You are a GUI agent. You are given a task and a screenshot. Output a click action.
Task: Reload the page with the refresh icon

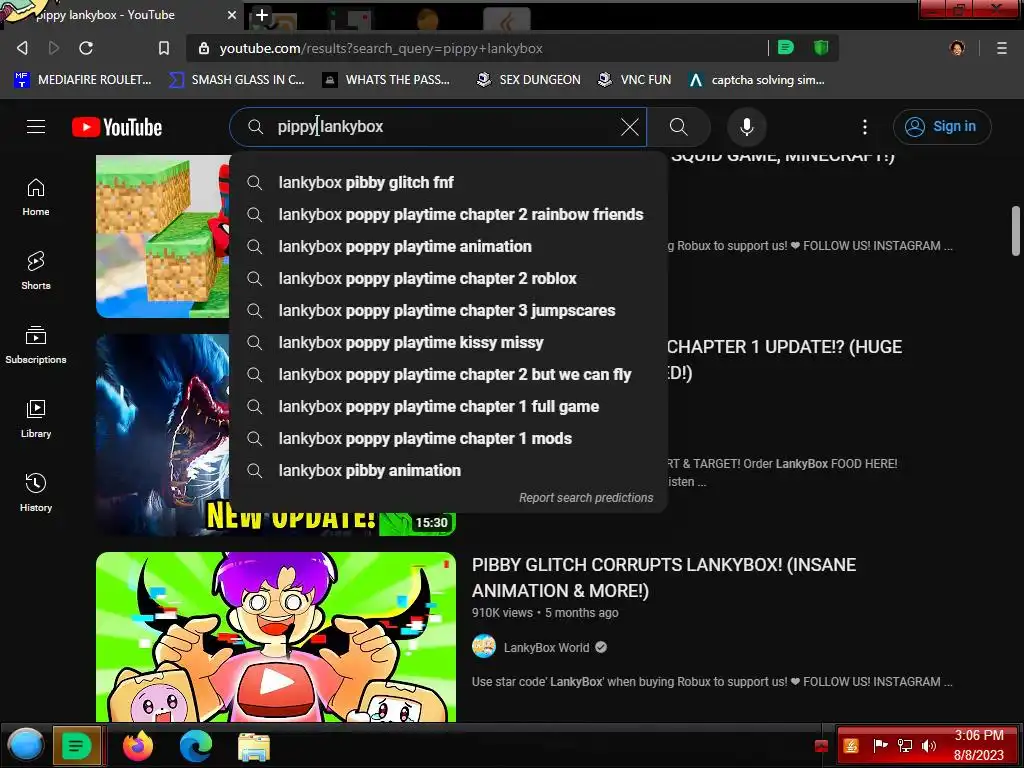point(86,48)
